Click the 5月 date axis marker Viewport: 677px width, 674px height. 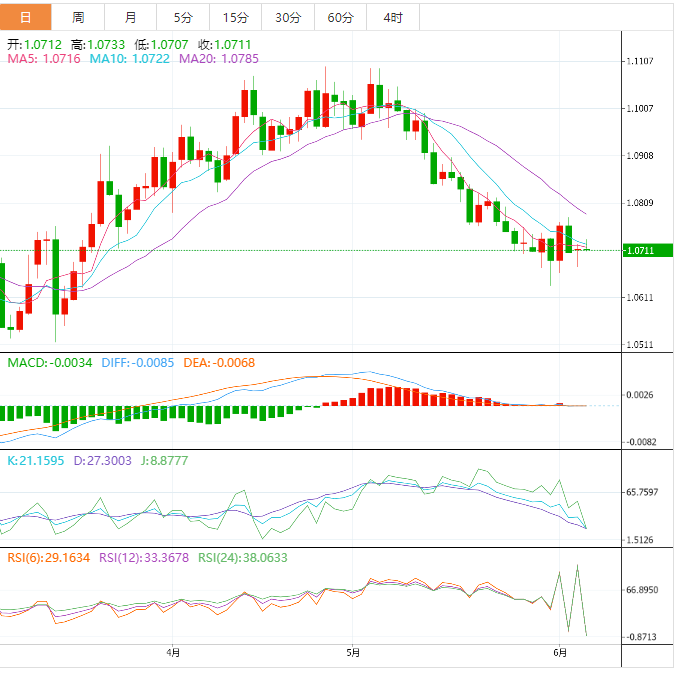350,653
